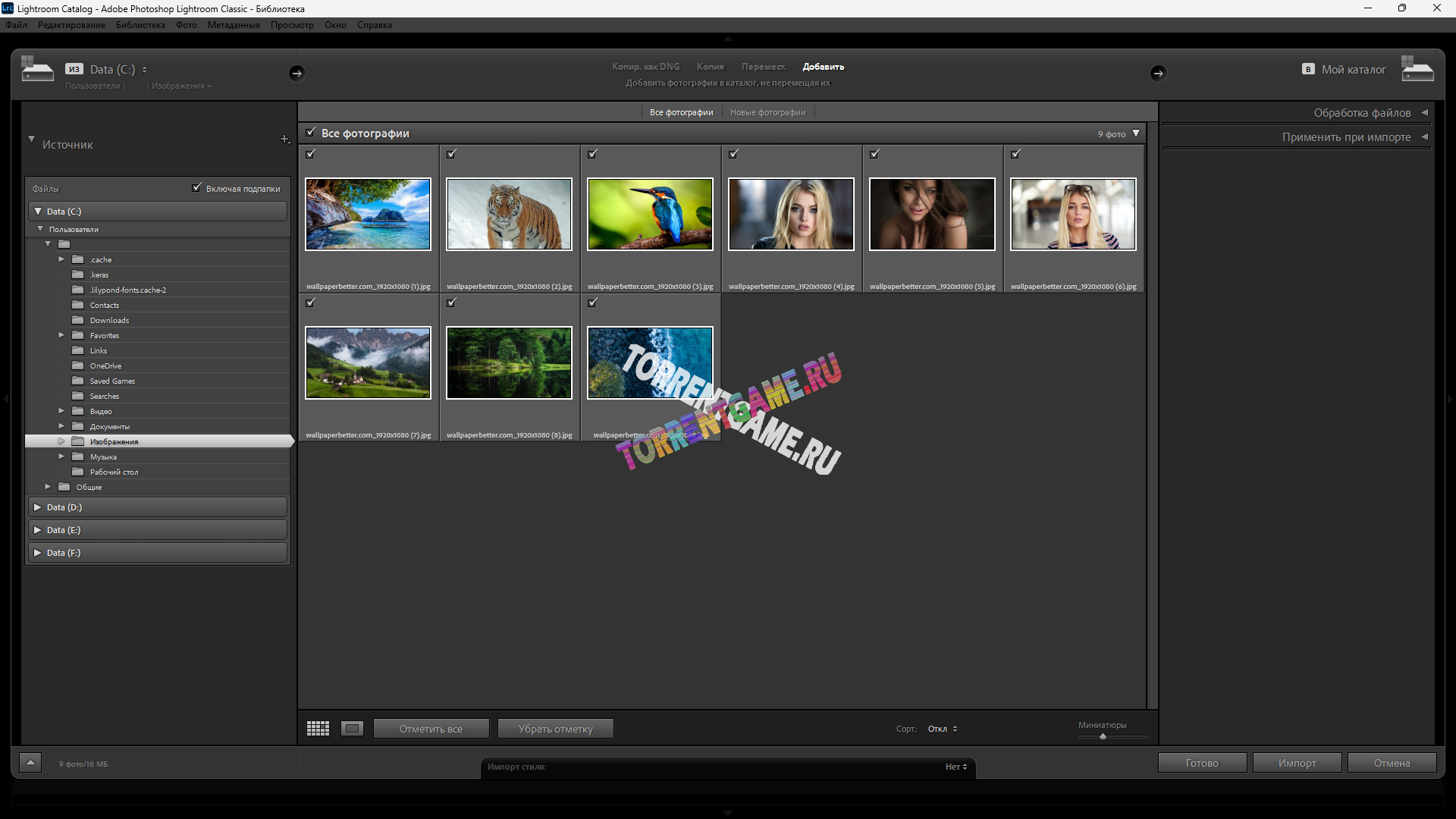The height and width of the screenshot is (819, 1456).
Task: Uncheck the kingfisher photo (3).jpg checkbox
Action: point(592,154)
